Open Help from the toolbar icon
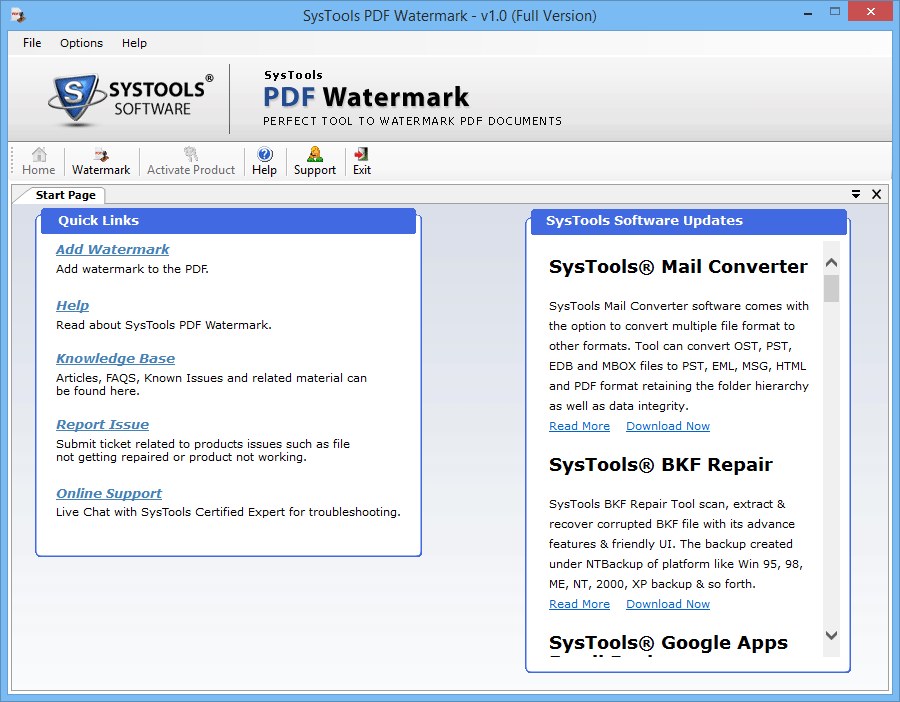The width and height of the screenshot is (900, 702). (264, 161)
